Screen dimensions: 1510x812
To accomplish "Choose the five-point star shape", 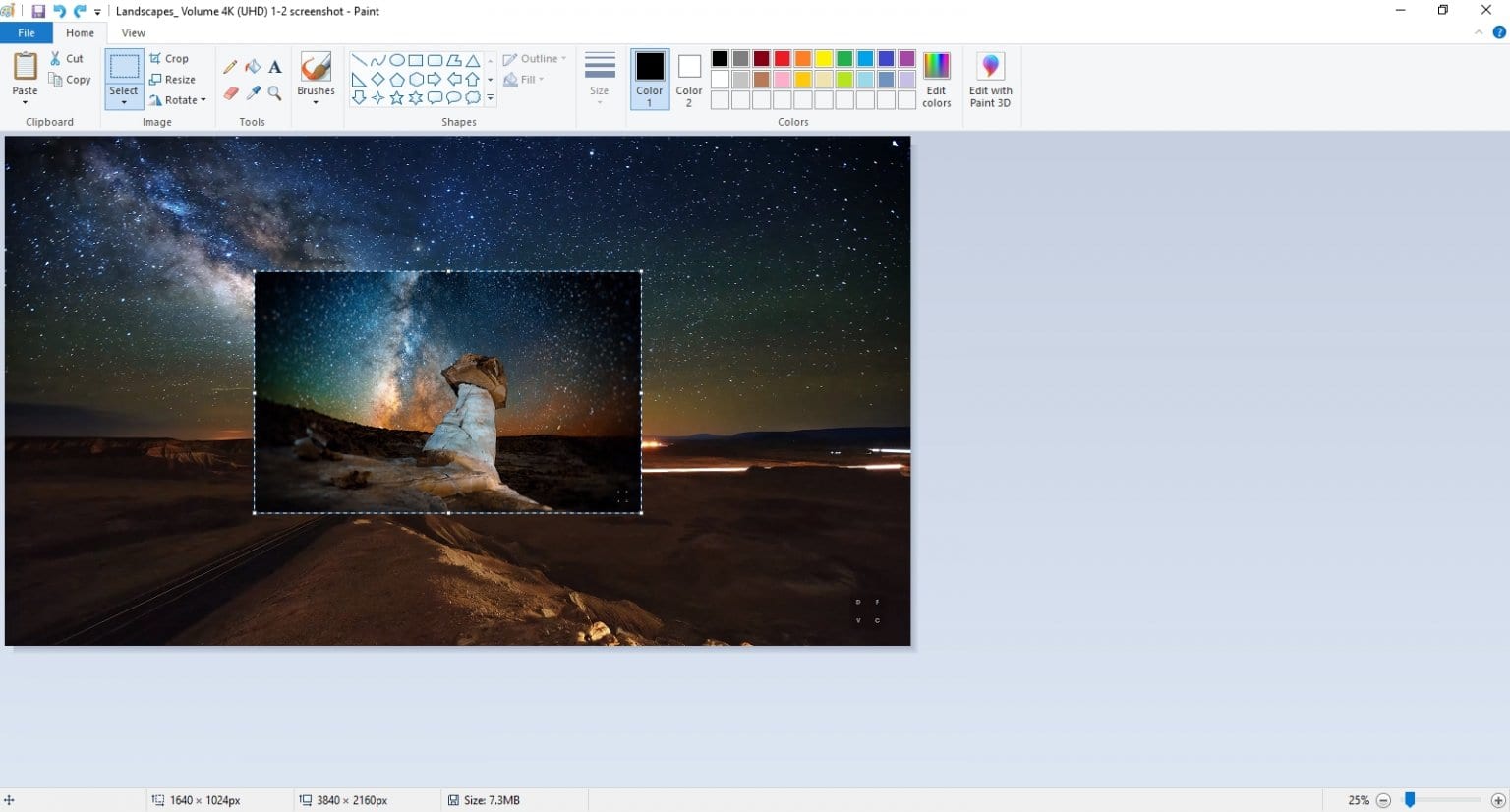I will (397, 96).
